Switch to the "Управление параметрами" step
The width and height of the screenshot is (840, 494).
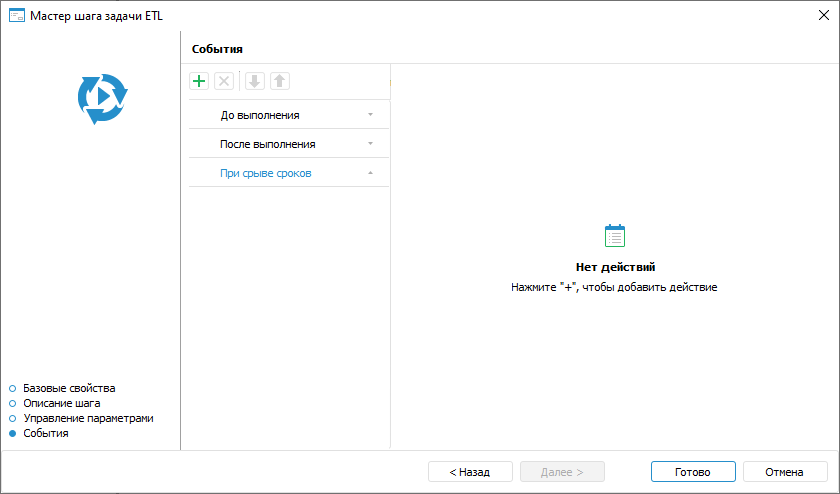(88, 418)
